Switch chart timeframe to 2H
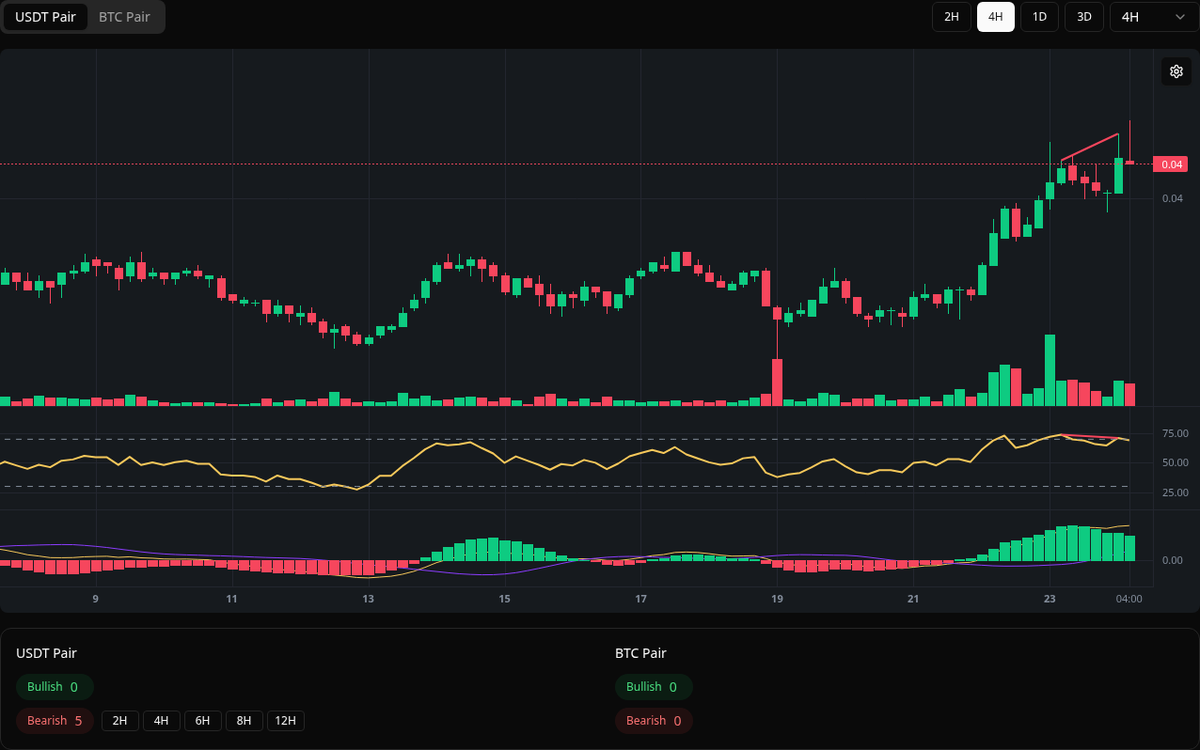1200x750 pixels. pos(950,17)
